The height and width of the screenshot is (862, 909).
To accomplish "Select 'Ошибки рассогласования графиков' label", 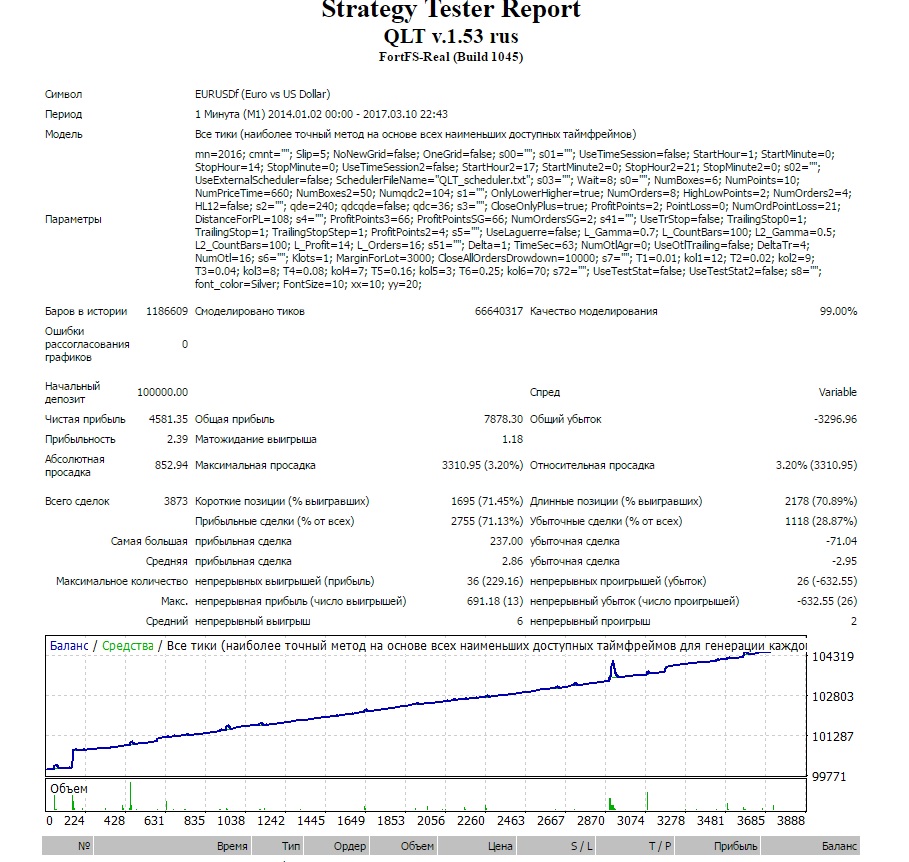I will coord(88,344).
